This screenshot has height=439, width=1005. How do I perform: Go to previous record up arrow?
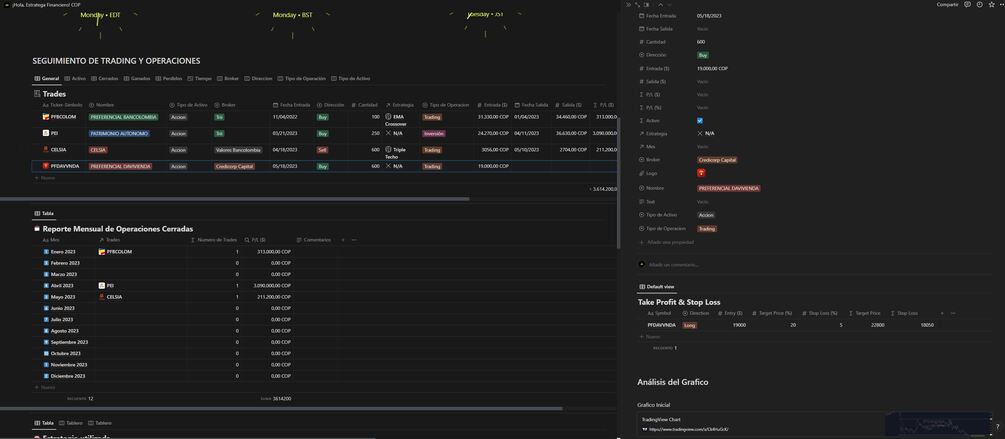point(661,4)
